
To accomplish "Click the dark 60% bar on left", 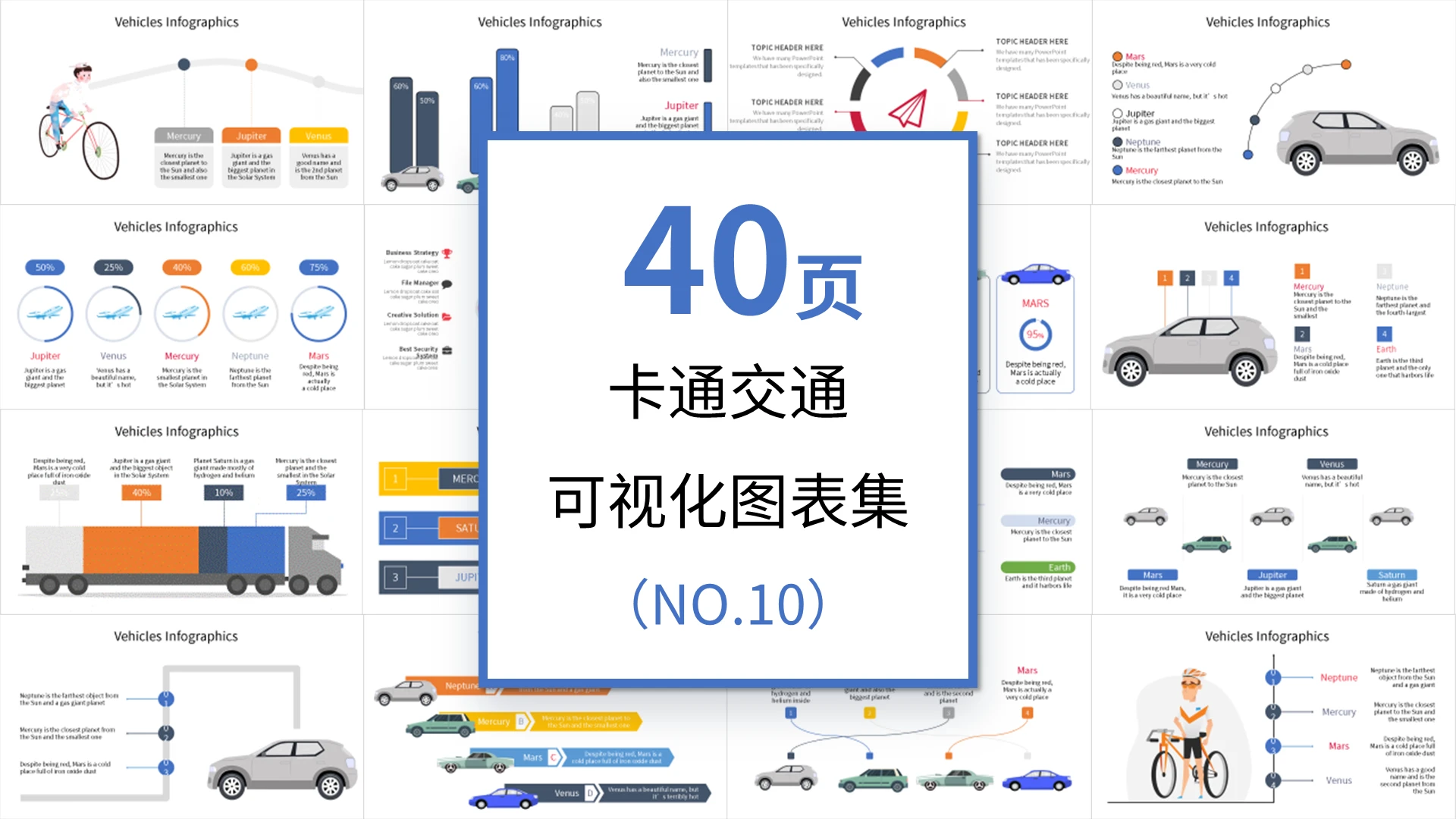I will 402,126.
